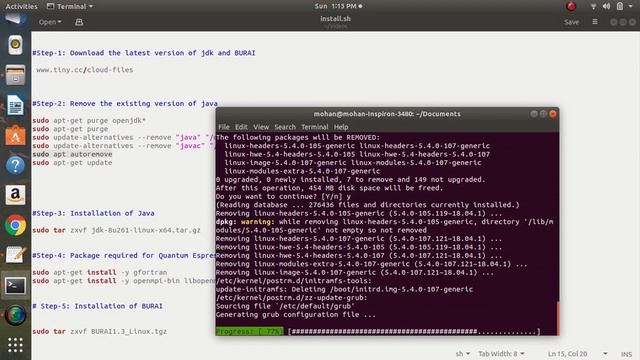Open the Tab Width: 8 dropdown
Screen dimensions: 640x360
(x=501, y=353)
